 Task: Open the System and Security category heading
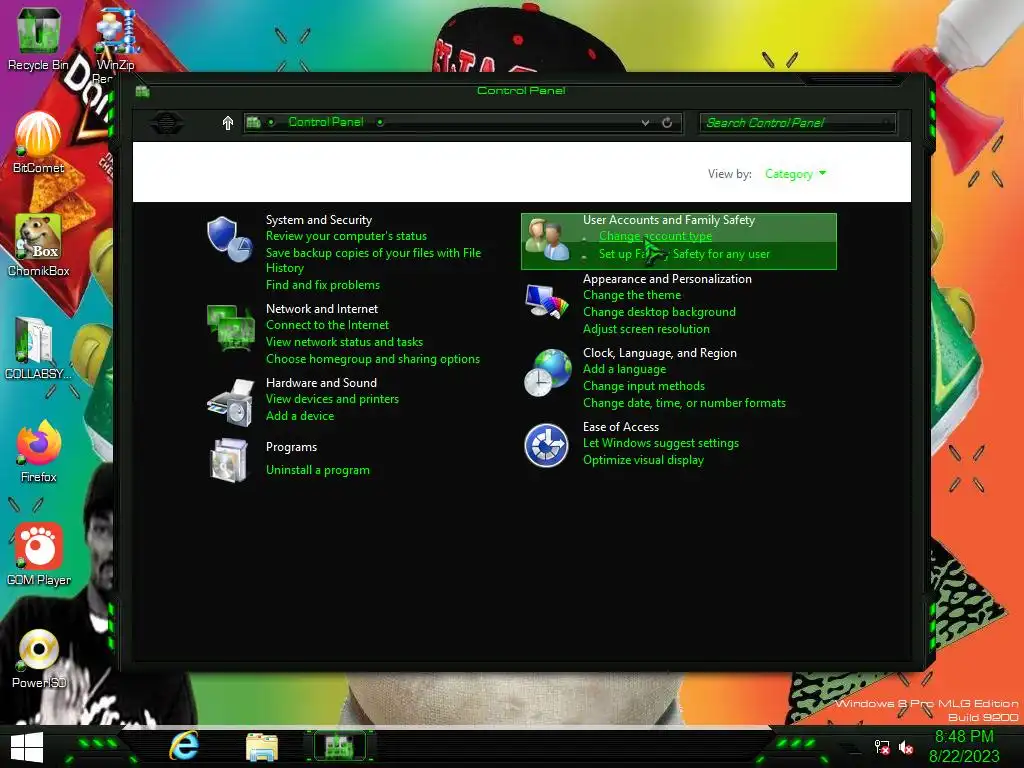[x=319, y=220]
